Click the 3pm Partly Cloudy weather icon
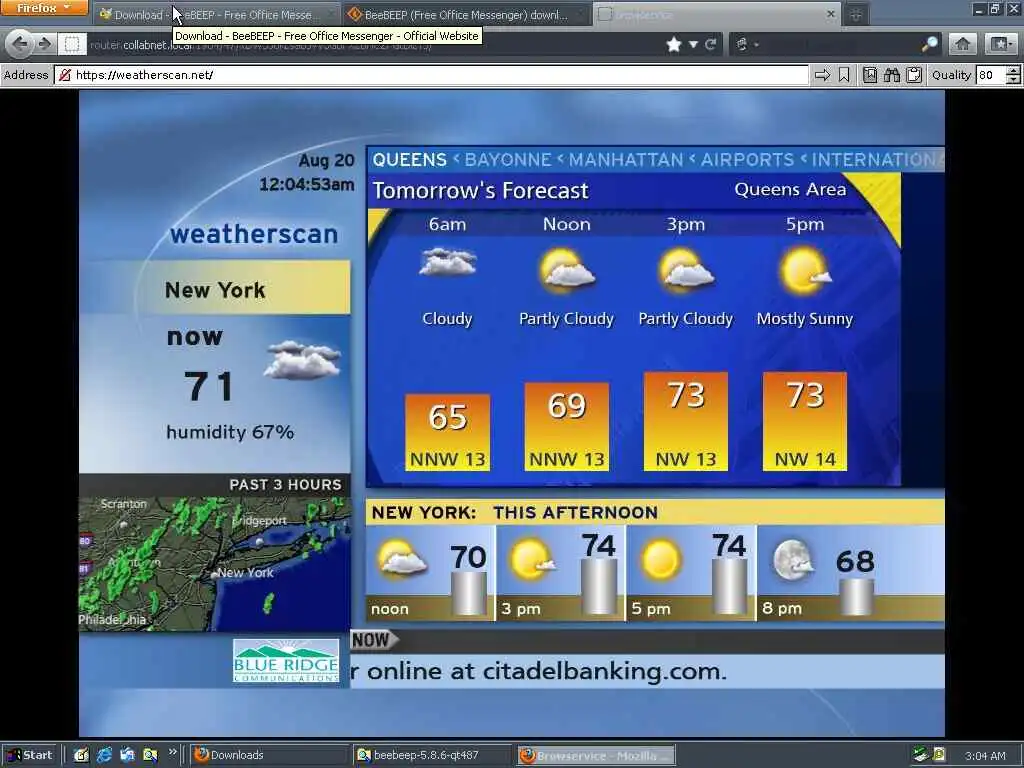The width and height of the screenshot is (1024, 768). point(686,269)
